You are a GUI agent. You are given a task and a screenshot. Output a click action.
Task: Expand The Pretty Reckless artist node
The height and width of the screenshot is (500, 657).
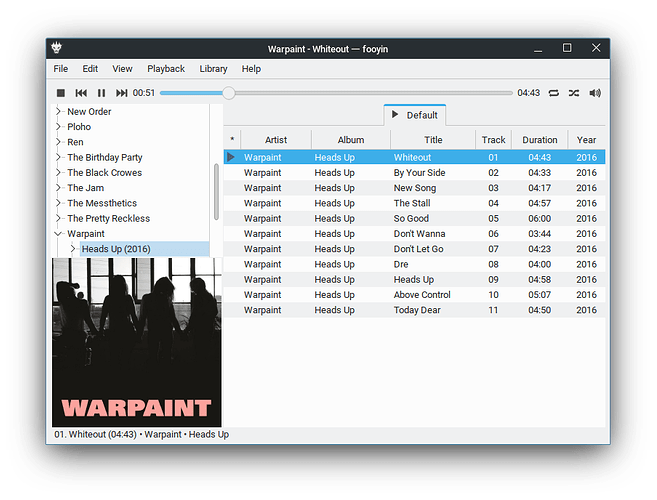click(58, 219)
